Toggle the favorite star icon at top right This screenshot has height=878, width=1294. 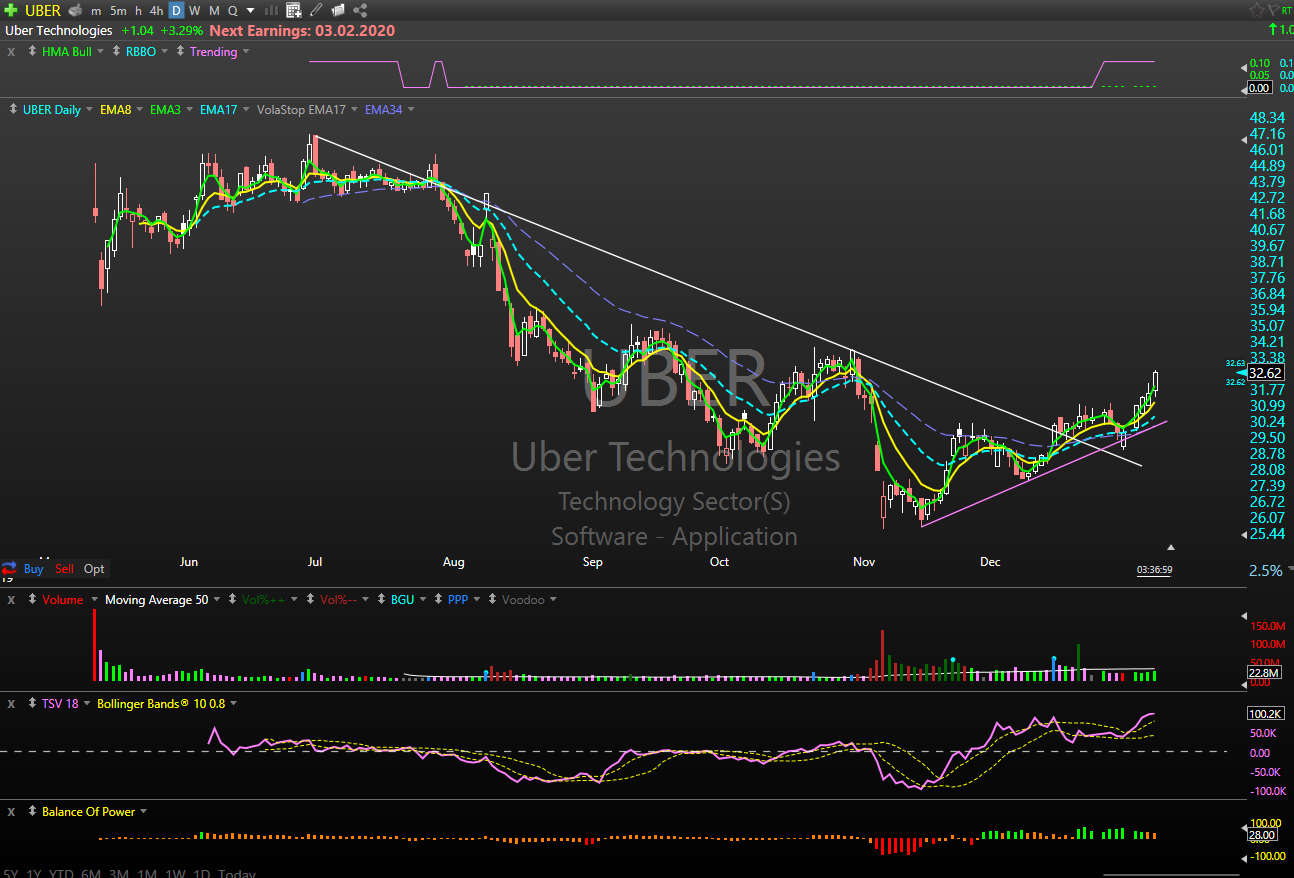click(1257, 10)
